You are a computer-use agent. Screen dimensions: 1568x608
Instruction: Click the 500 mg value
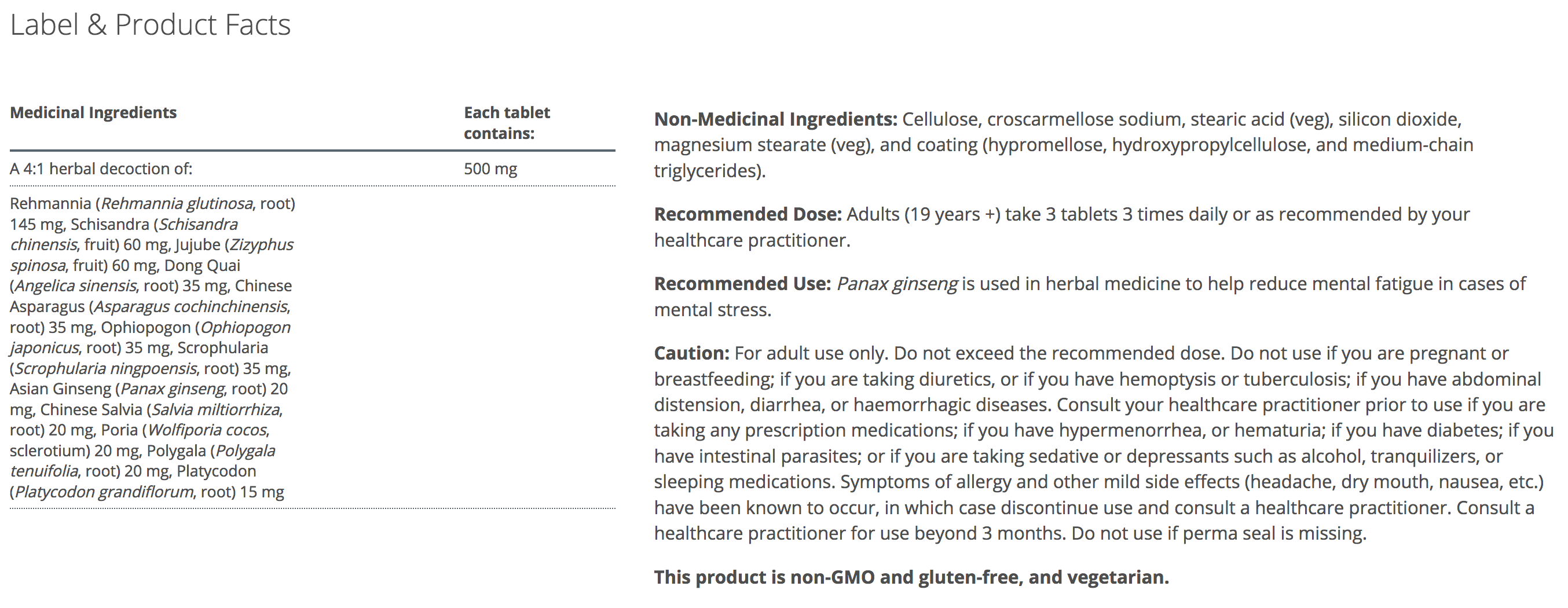click(490, 169)
